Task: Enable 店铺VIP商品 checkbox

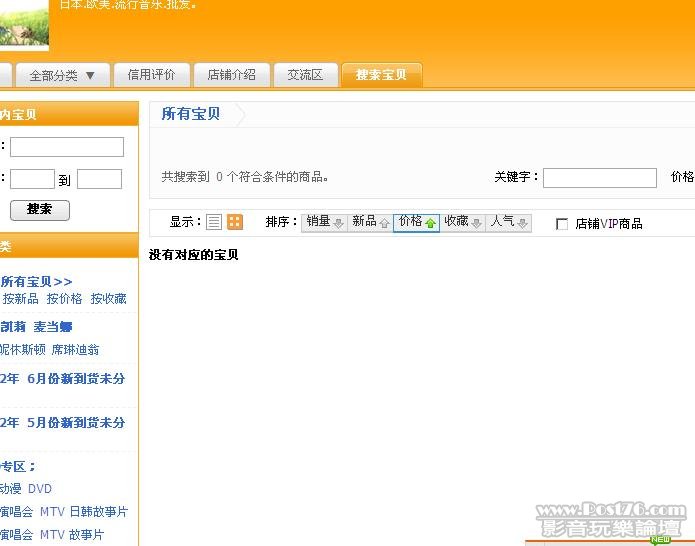Action: 562,224
